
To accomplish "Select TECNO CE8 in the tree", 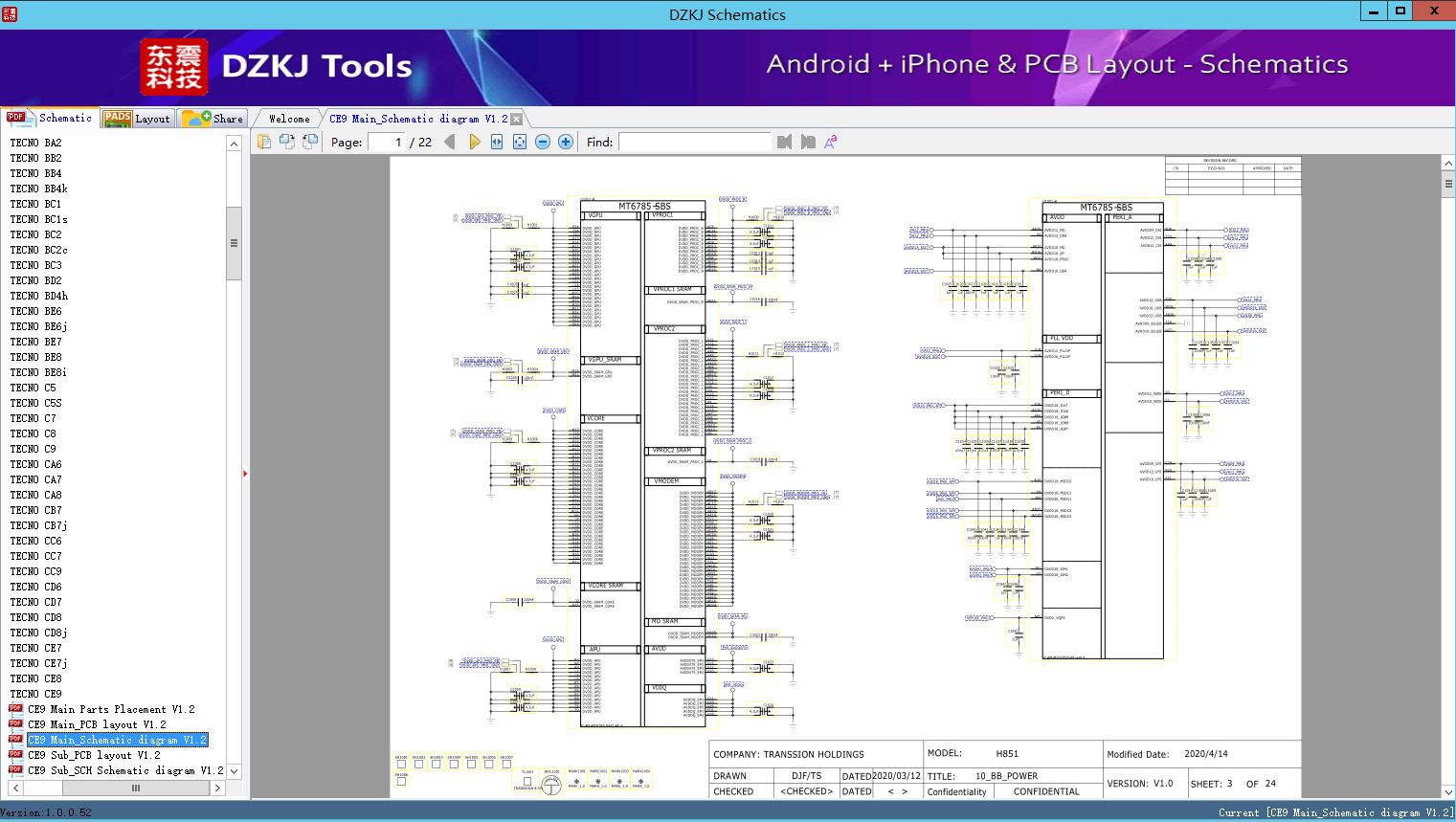I will coord(35,678).
